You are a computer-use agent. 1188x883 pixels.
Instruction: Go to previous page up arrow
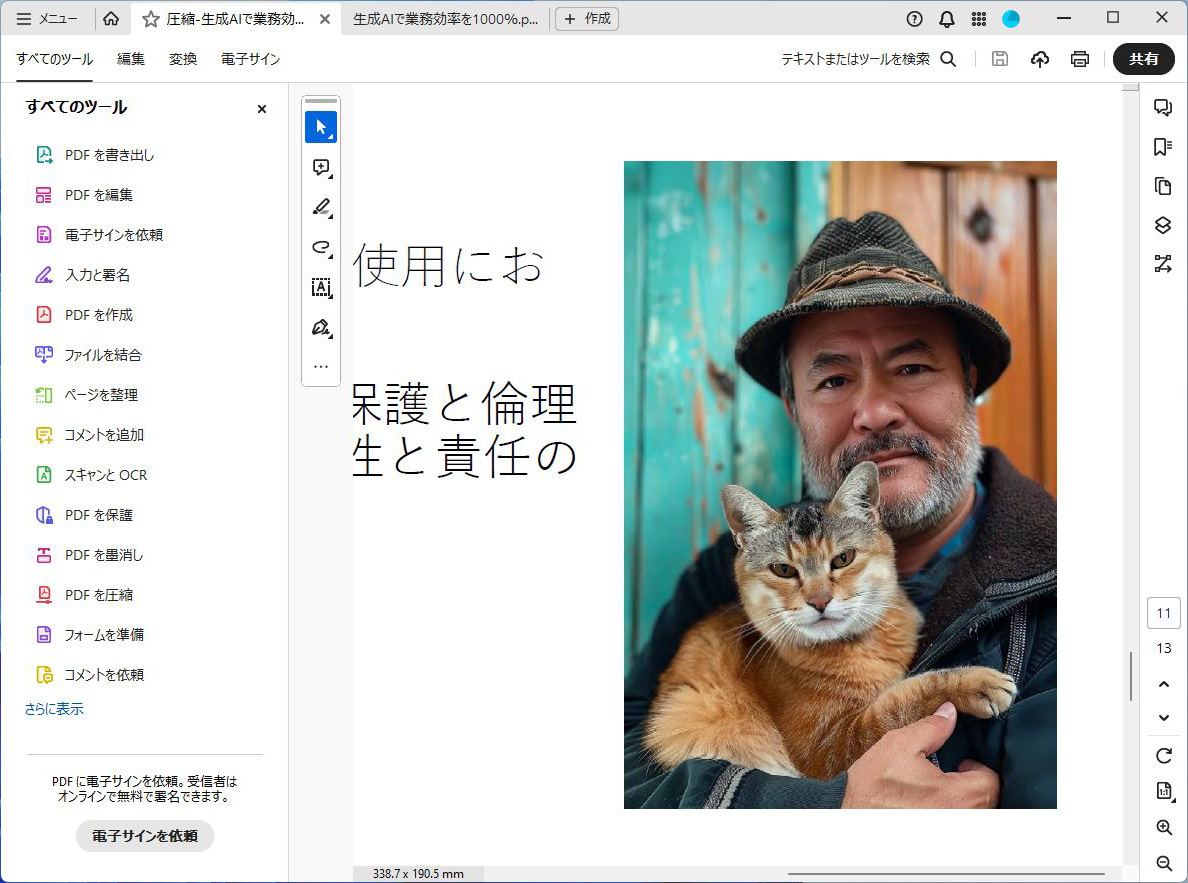tap(1164, 684)
